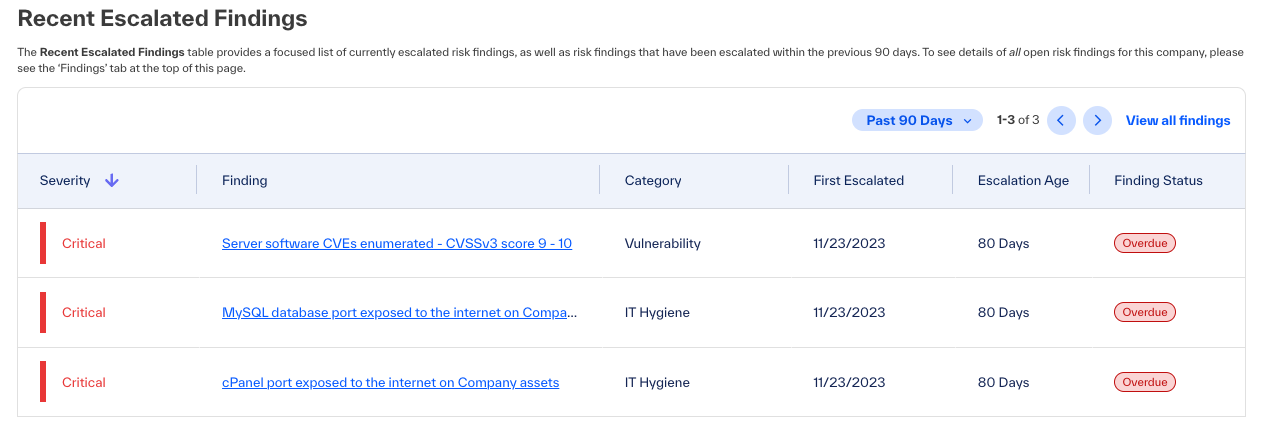Click the chevron in Past 90 Days filter
This screenshot has height=430, width=1261.
(x=967, y=121)
